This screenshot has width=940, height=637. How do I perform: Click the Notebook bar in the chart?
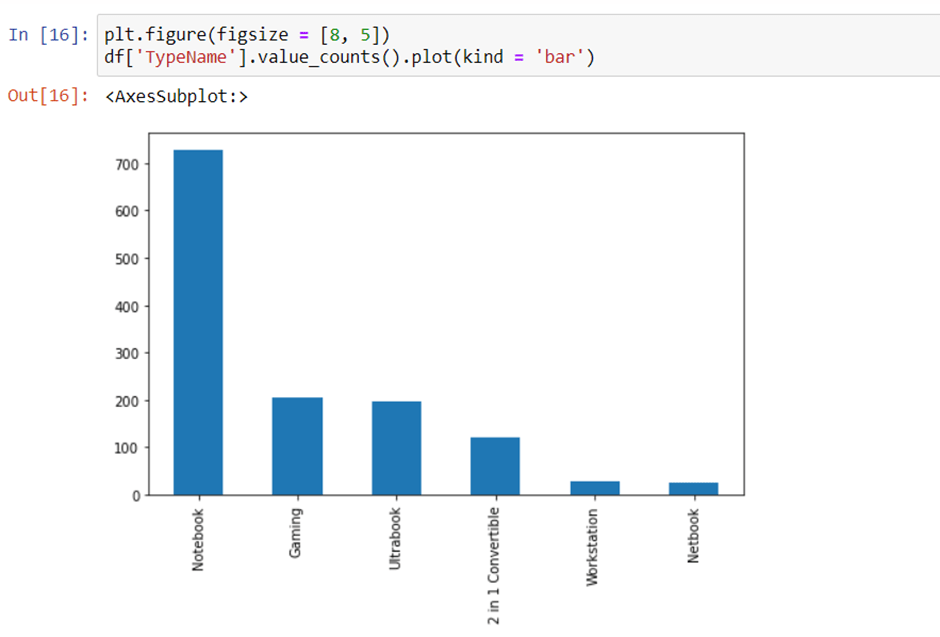198,322
